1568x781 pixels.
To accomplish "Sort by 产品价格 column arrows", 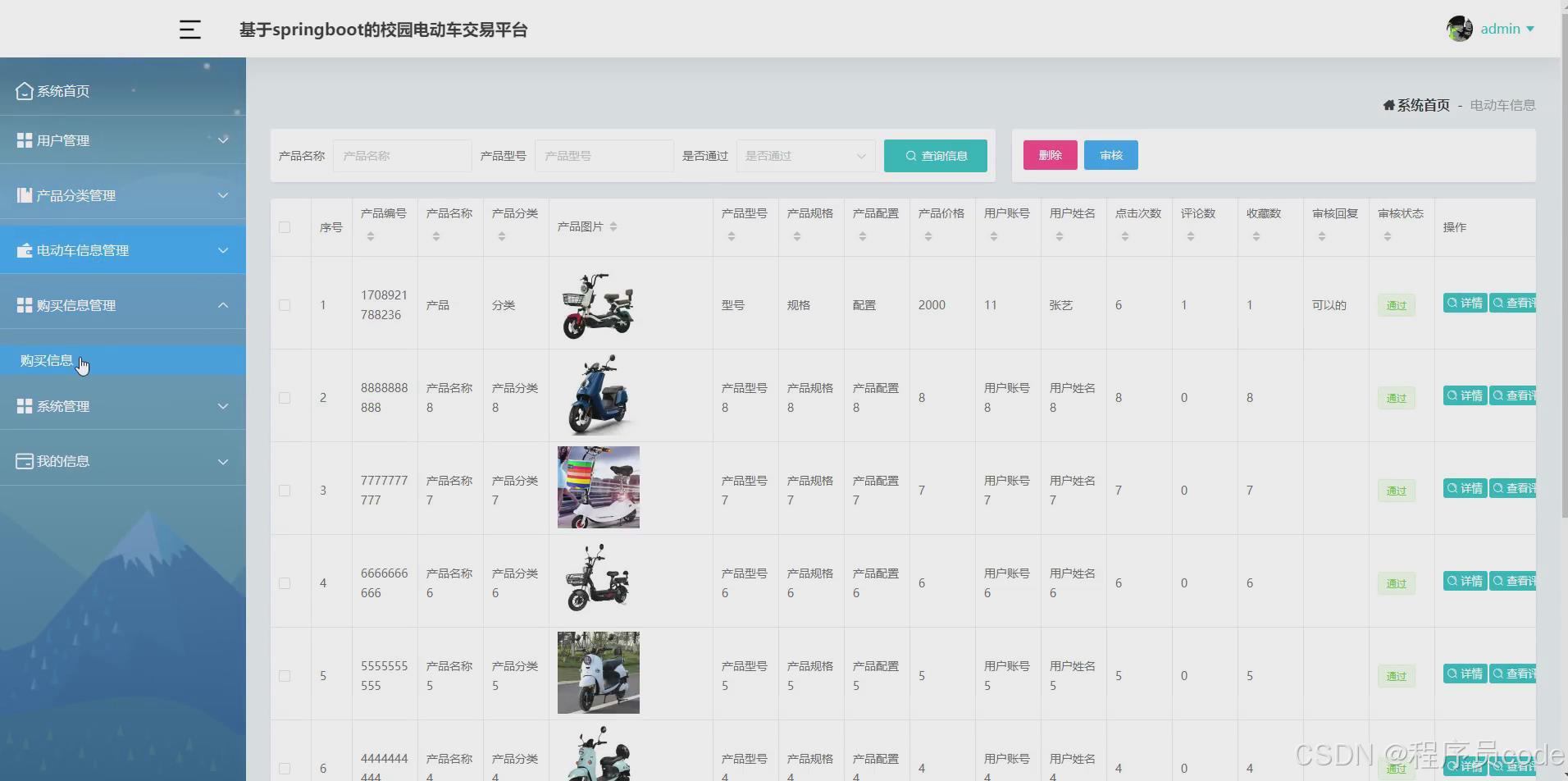I will click(928, 237).
